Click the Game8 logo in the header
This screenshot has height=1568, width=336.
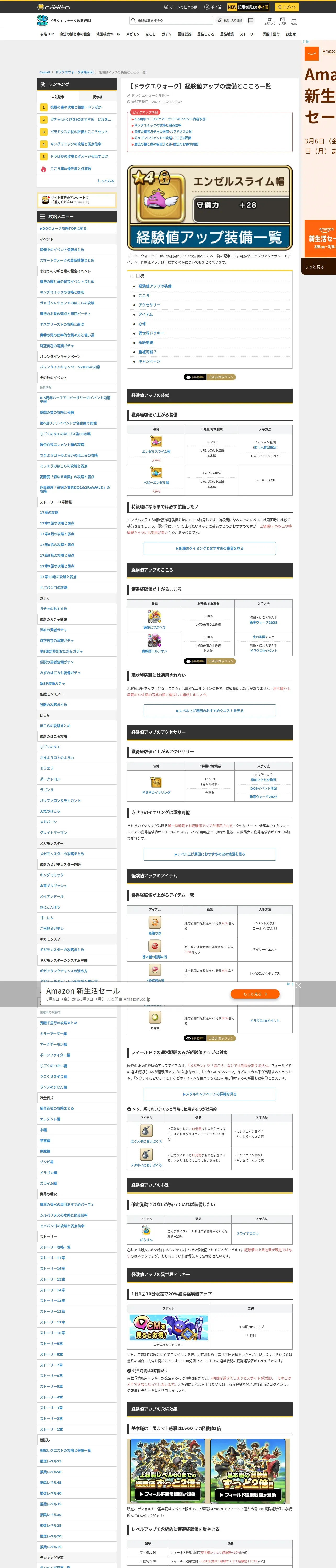tap(54, 7)
